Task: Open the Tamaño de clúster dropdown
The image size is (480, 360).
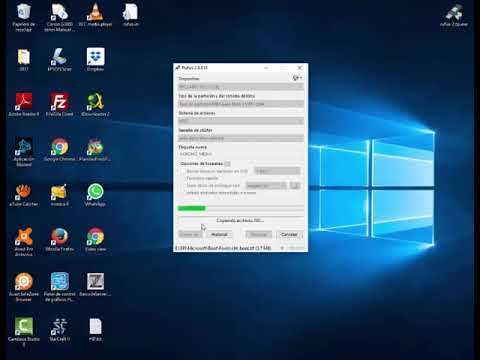Action: point(240,138)
